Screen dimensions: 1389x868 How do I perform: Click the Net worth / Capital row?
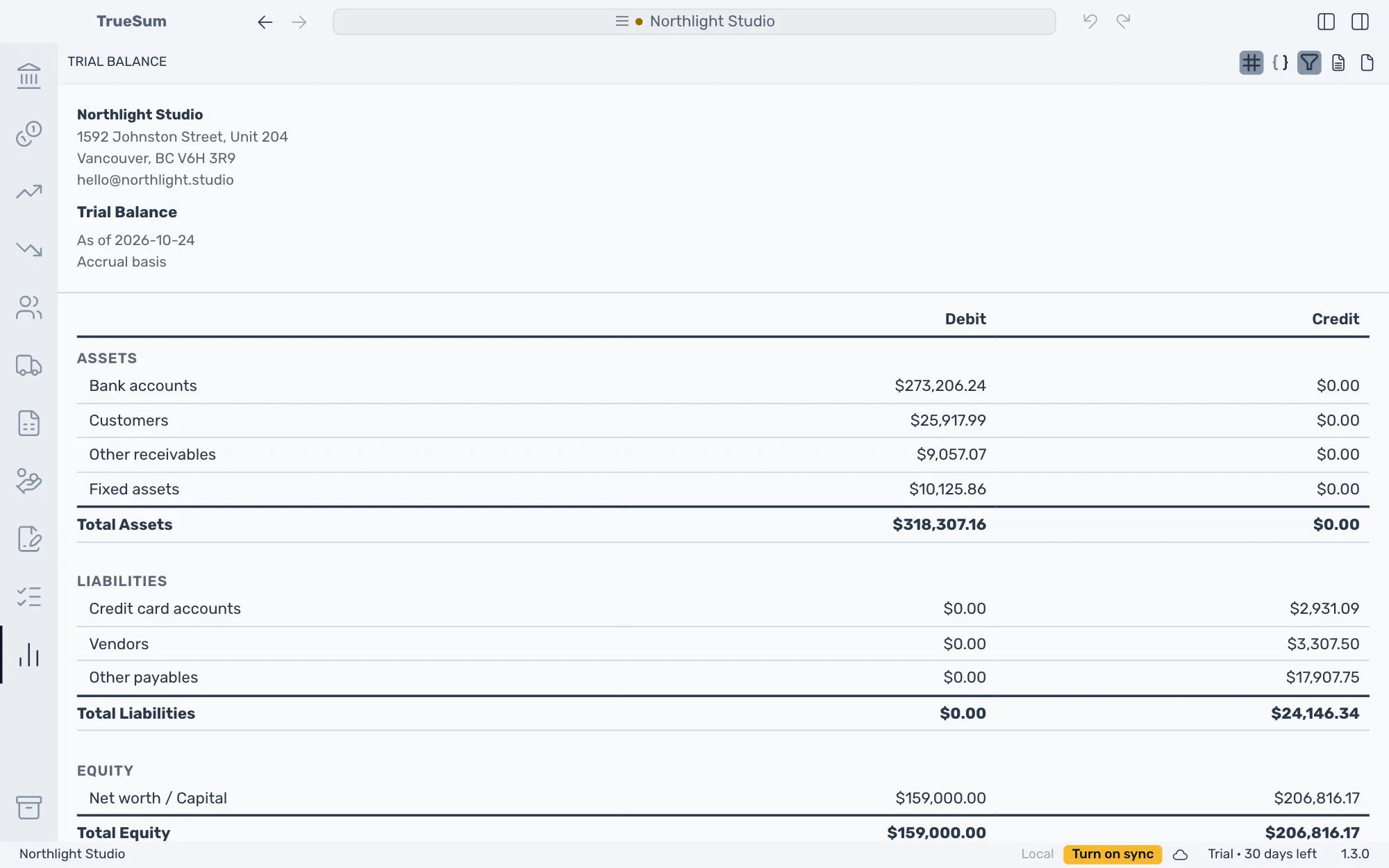click(723, 799)
